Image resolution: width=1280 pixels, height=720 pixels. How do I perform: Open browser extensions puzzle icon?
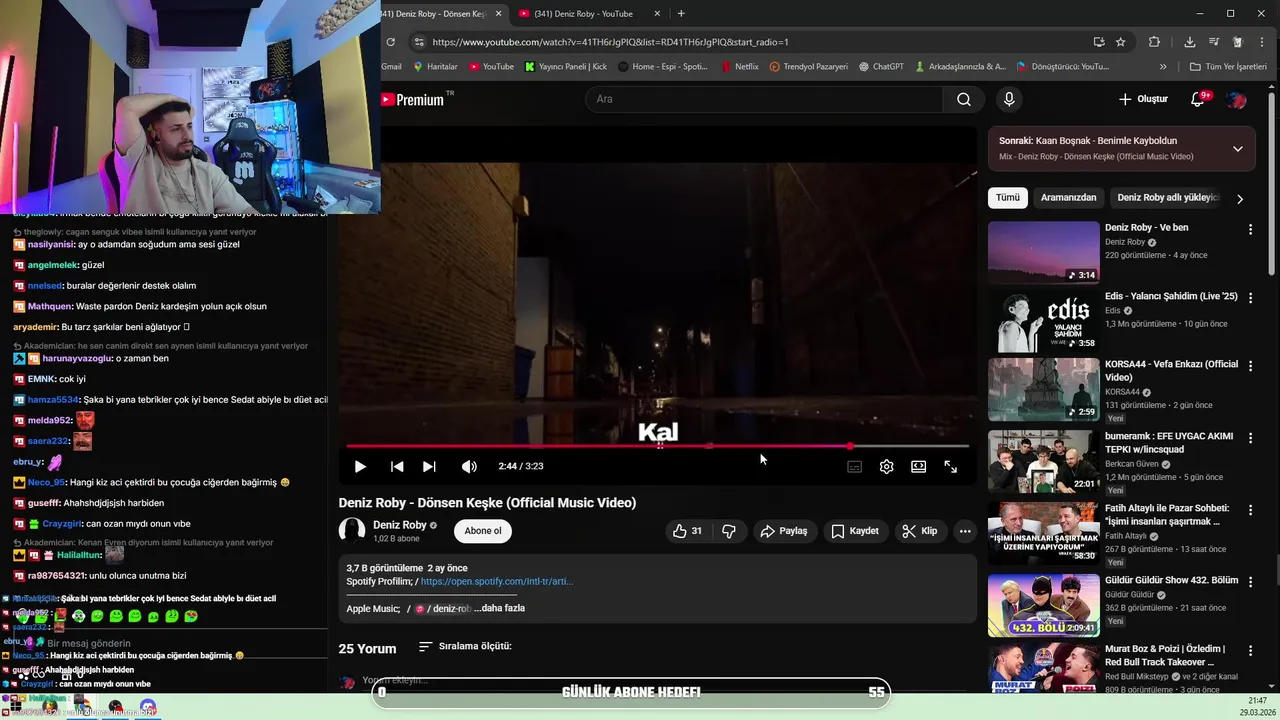[x=1154, y=42]
